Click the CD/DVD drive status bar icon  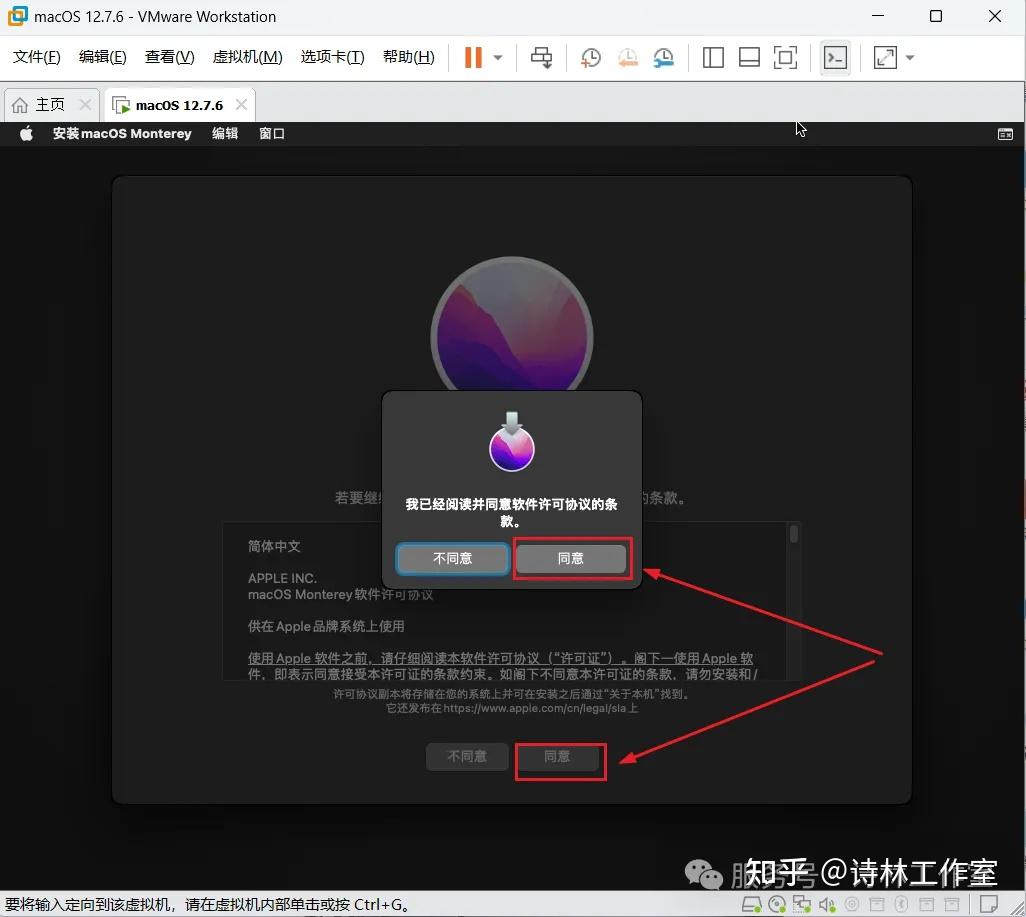click(x=777, y=905)
